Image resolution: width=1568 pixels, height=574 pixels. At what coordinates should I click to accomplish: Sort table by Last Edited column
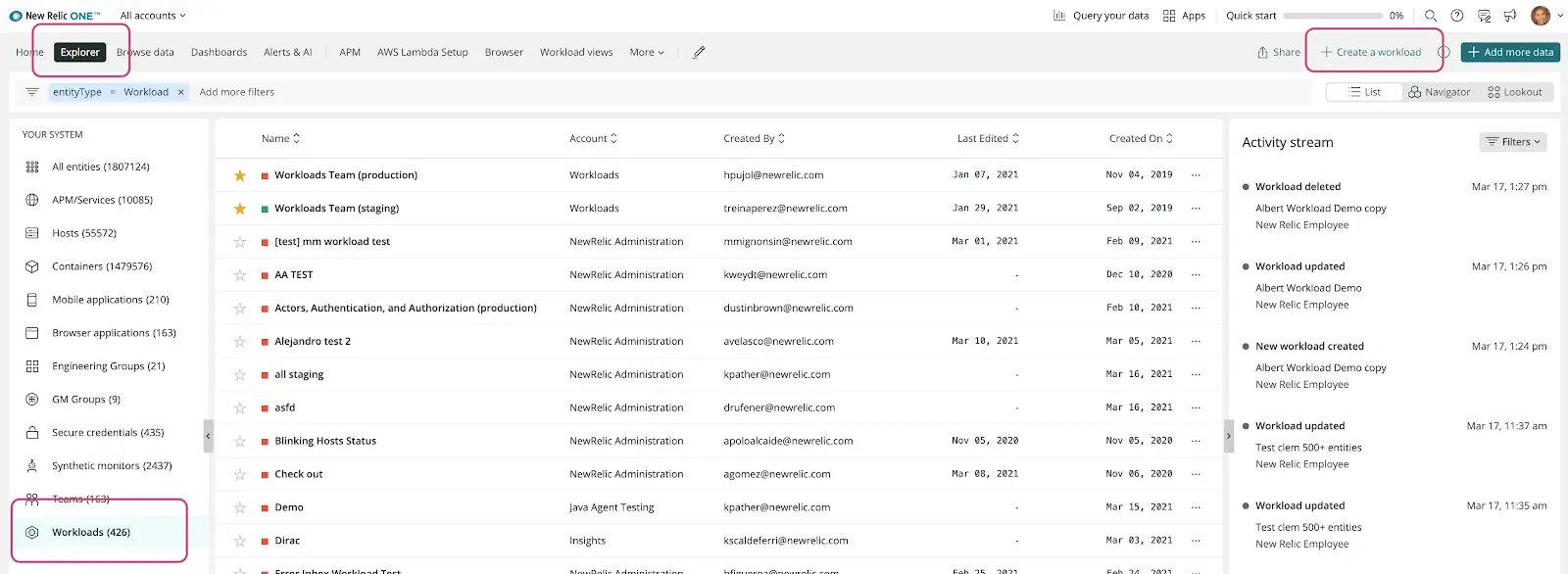click(x=988, y=139)
